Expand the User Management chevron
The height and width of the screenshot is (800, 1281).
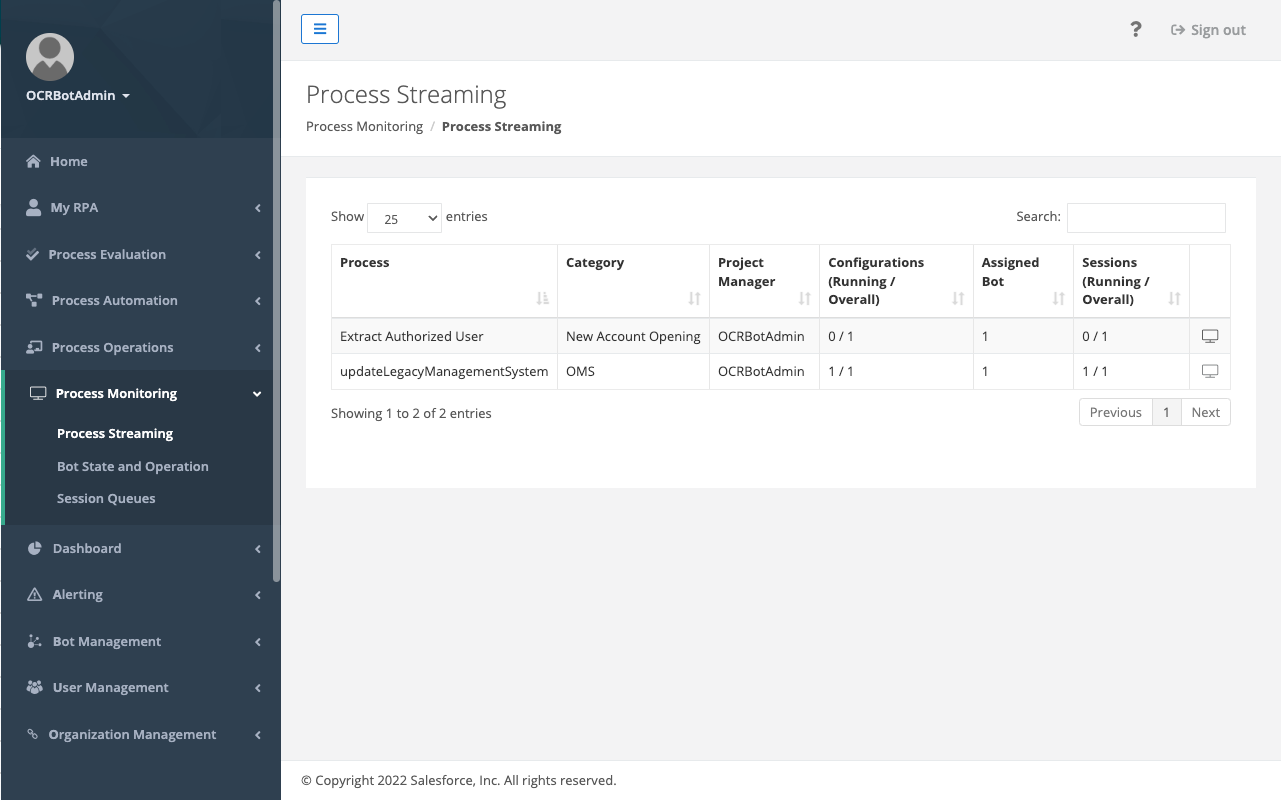[258, 688]
